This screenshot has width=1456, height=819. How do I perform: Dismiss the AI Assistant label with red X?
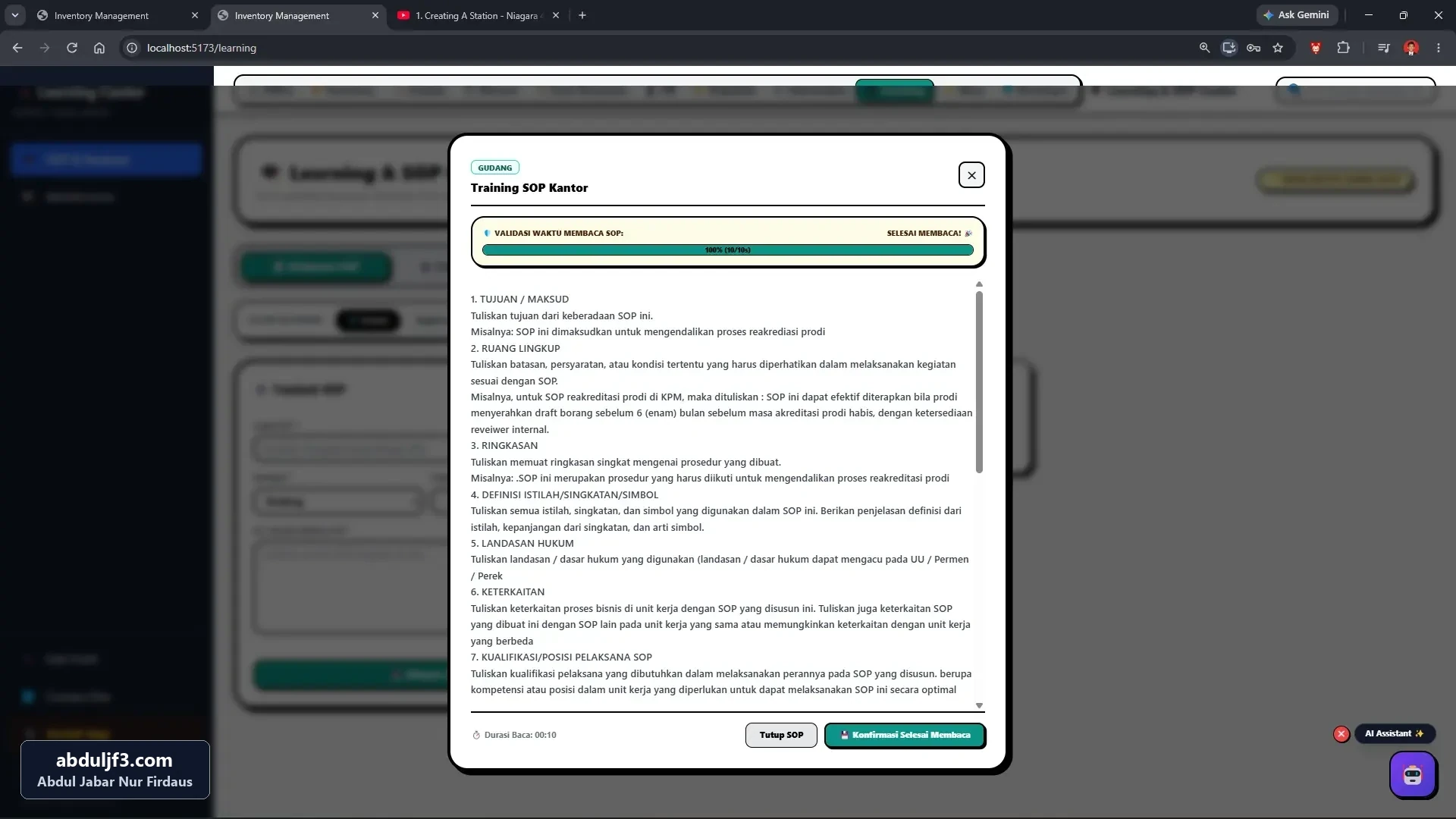1341,734
